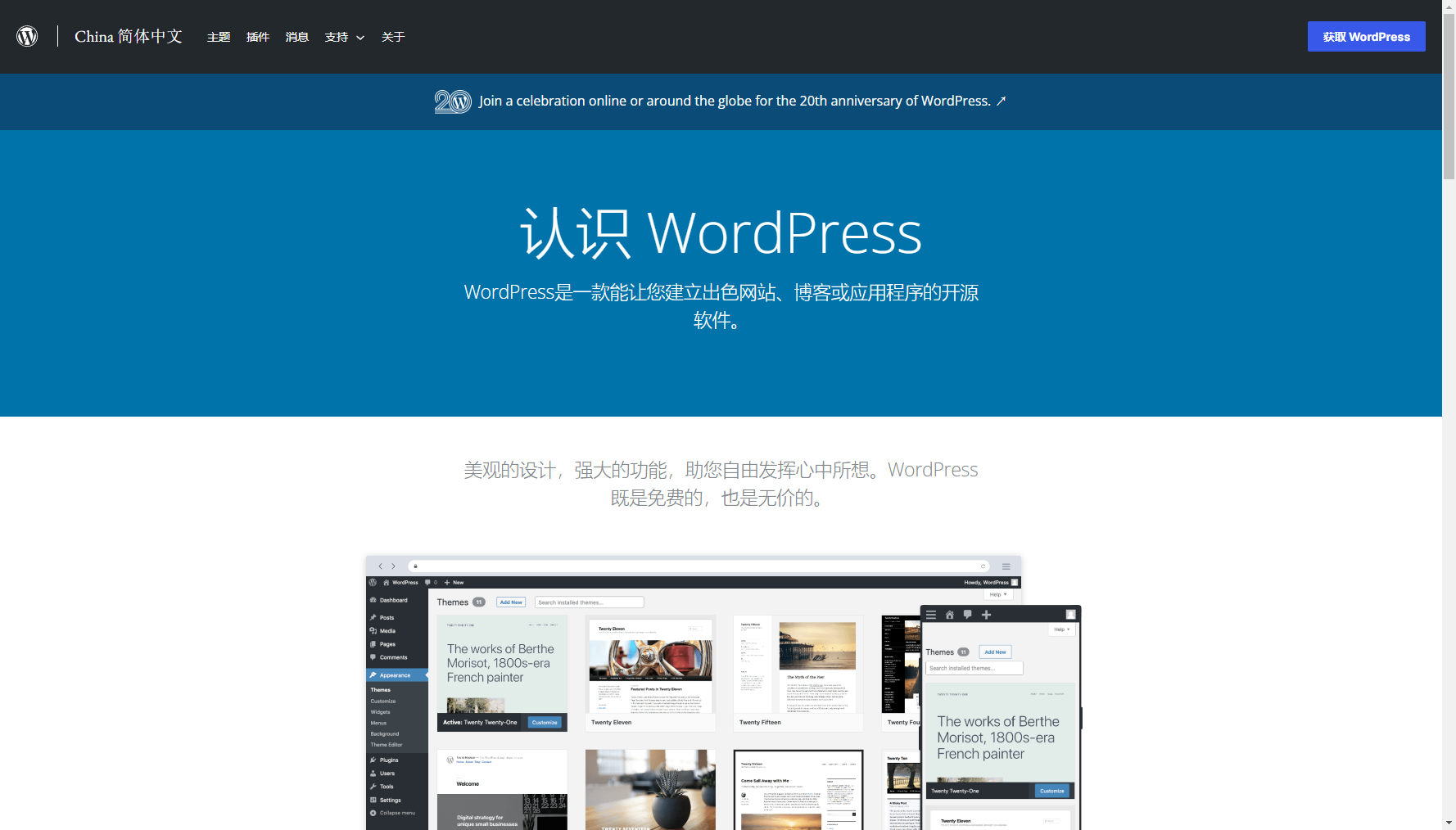Click the Customize button in mobile mockup

(x=1052, y=791)
